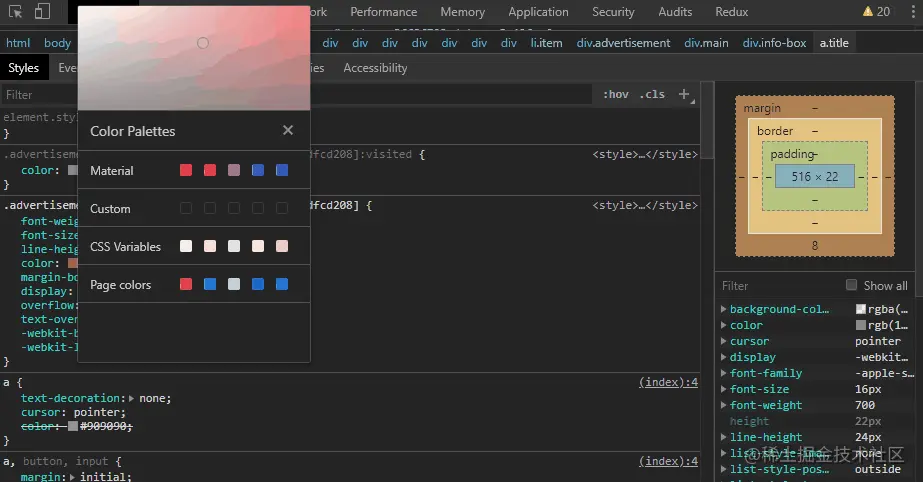Screen dimensions: 923x482
Task: Select the li.item breadcrumb node
Action: click(x=546, y=43)
